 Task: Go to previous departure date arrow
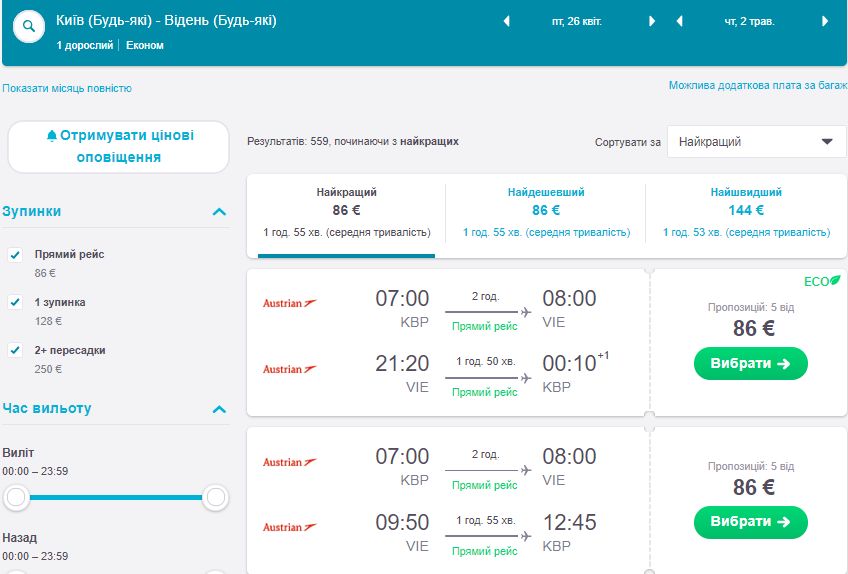[506, 21]
